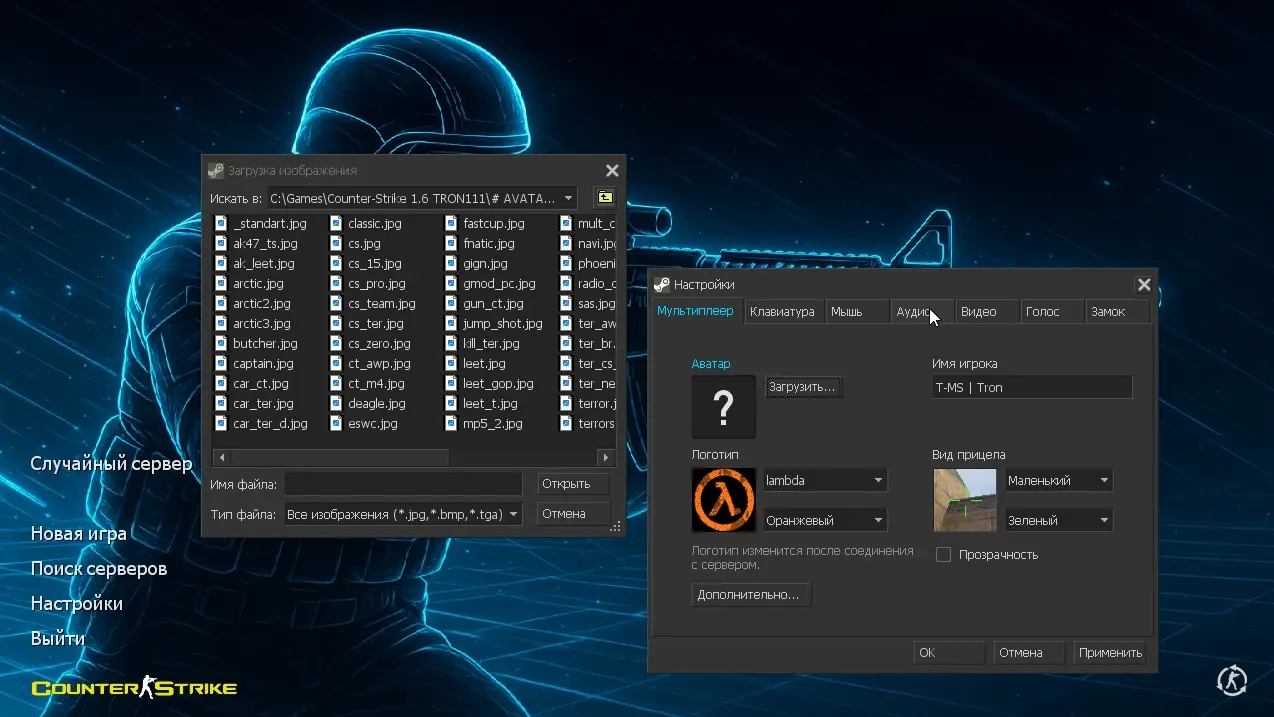This screenshot has height=717, width=1274.
Task: Click the go up one folder icon
Action: click(x=605, y=198)
